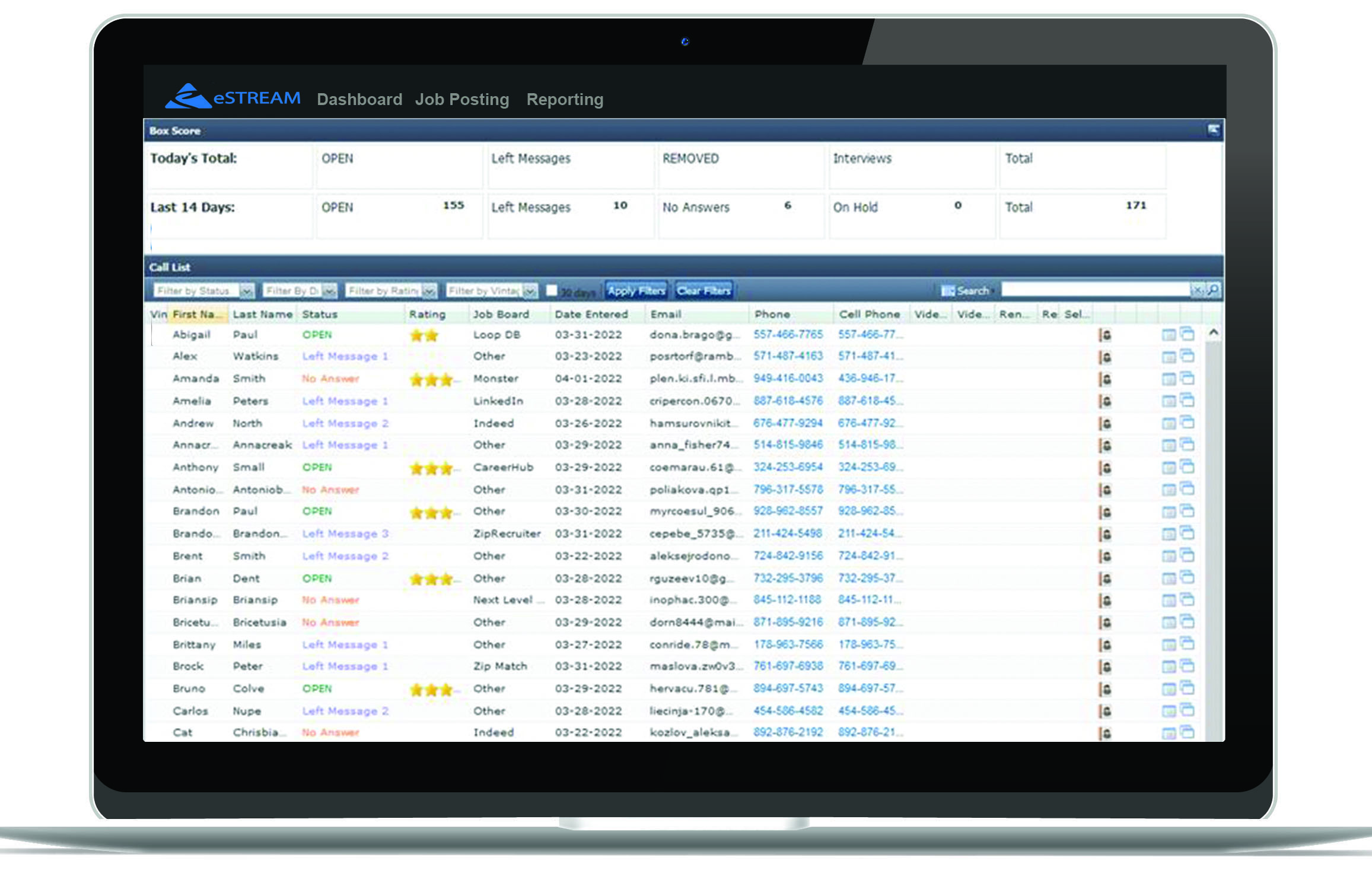Collapse the Box Score panel icon
Screen dimensions: 1372x873
point(1213,130)
